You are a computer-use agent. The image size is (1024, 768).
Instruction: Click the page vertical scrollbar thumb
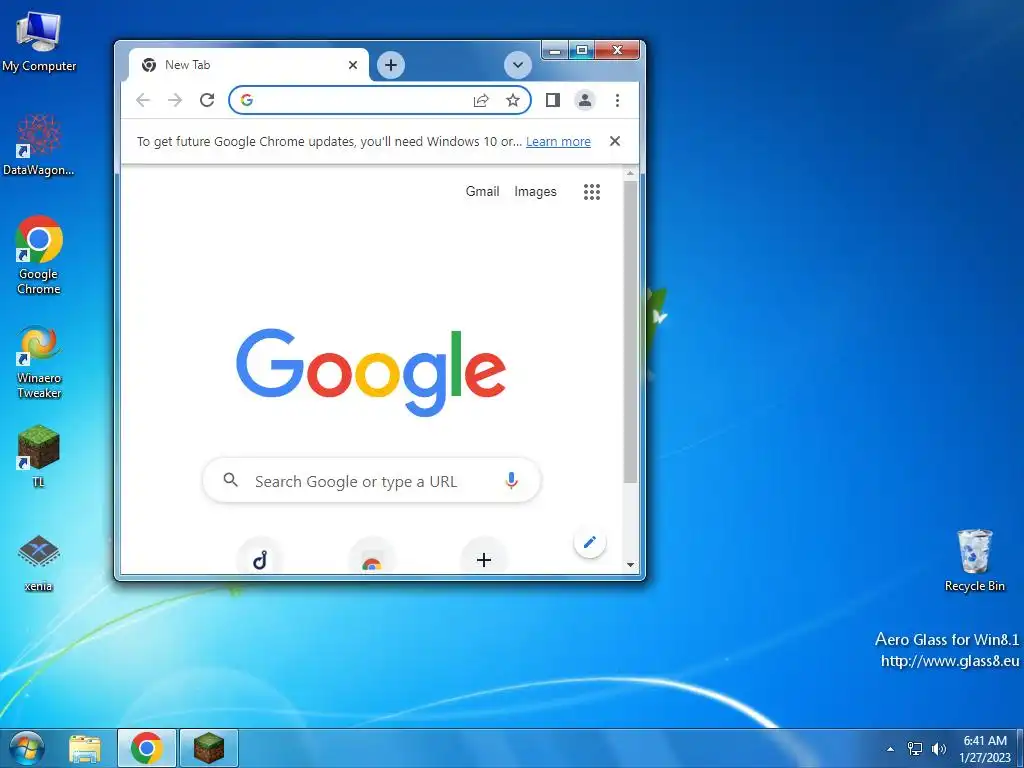point(630,332)
